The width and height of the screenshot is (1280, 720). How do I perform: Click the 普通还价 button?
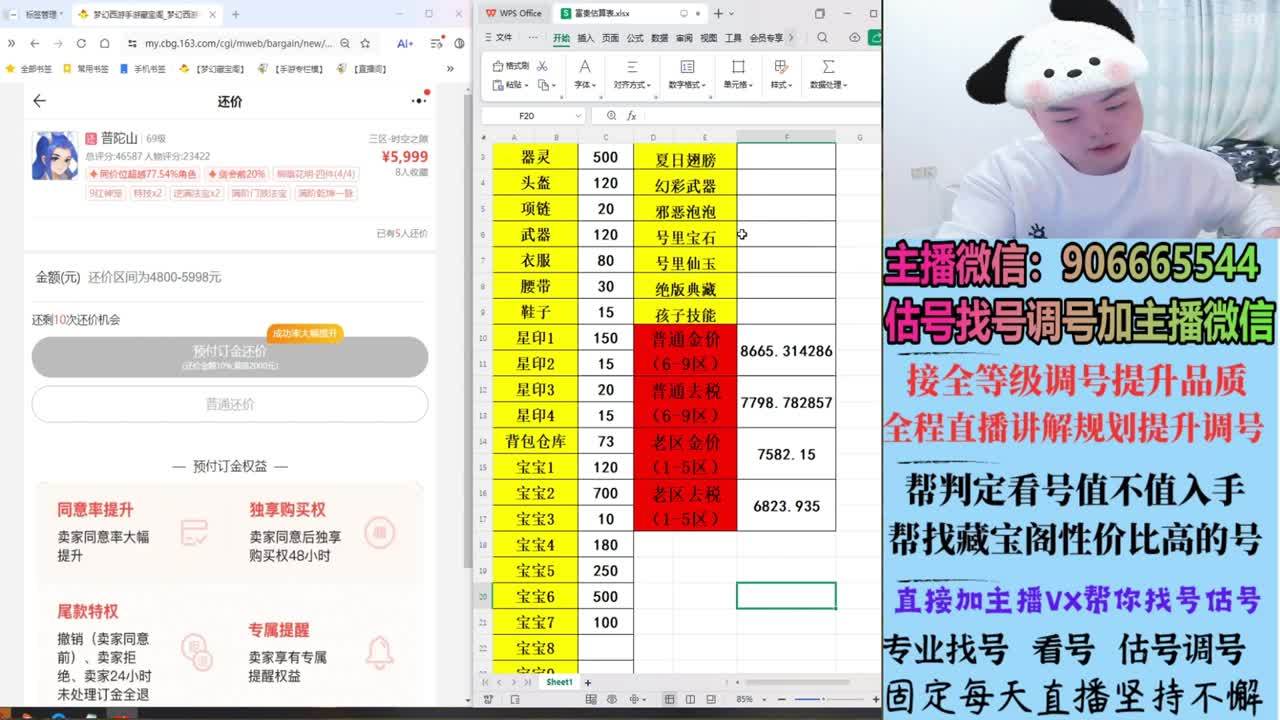click(230, 404)
